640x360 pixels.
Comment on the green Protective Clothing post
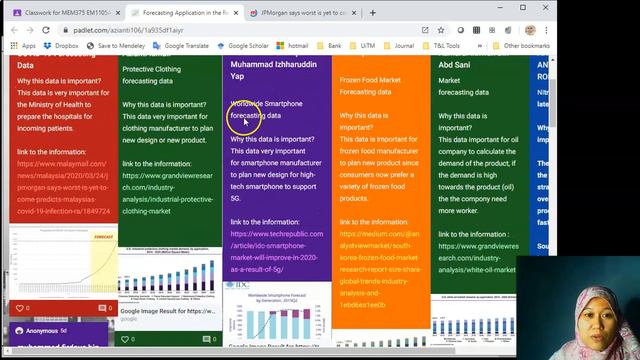[x=207, y=339]
